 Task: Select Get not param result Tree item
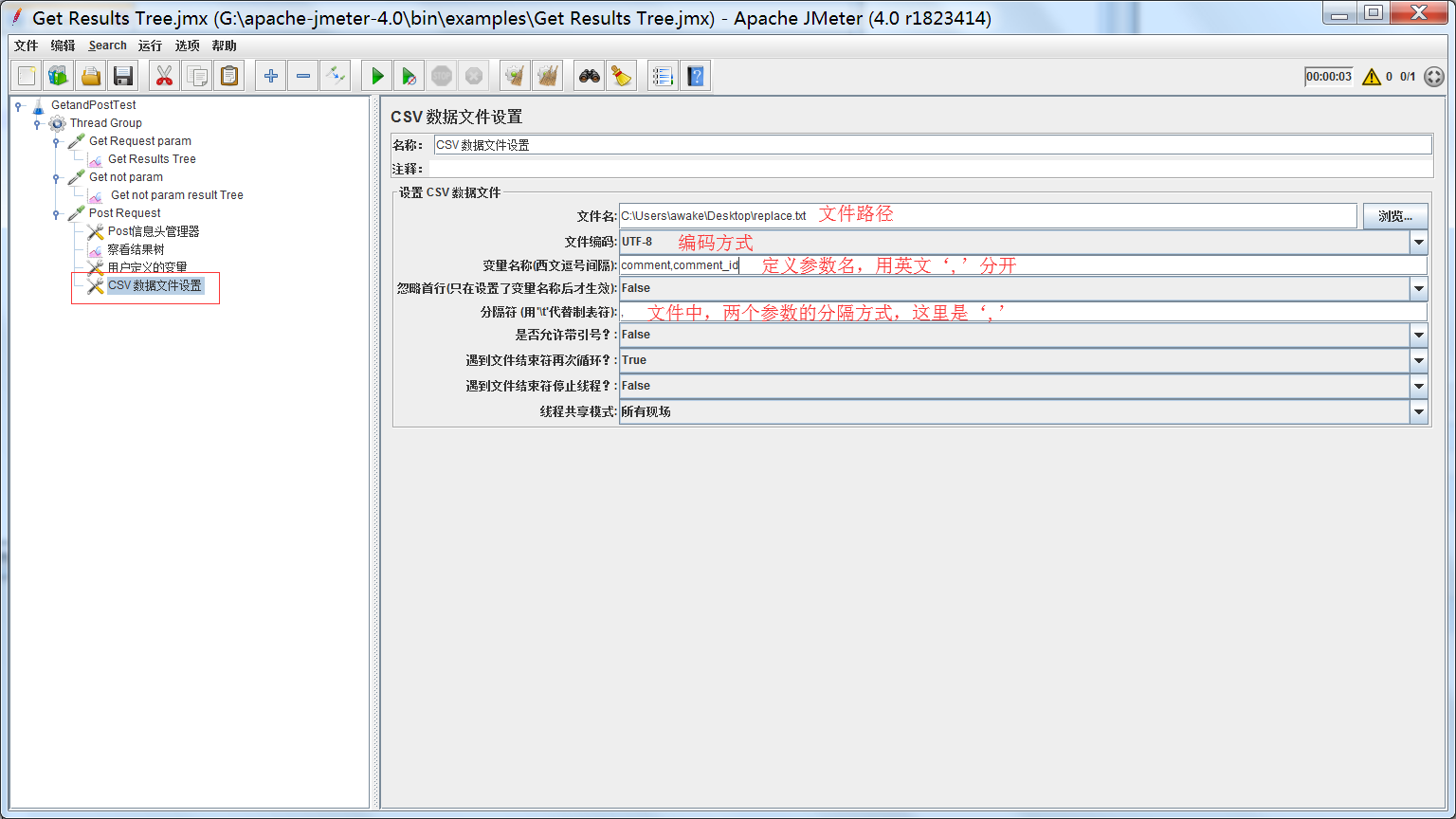[x=176, y=195]
